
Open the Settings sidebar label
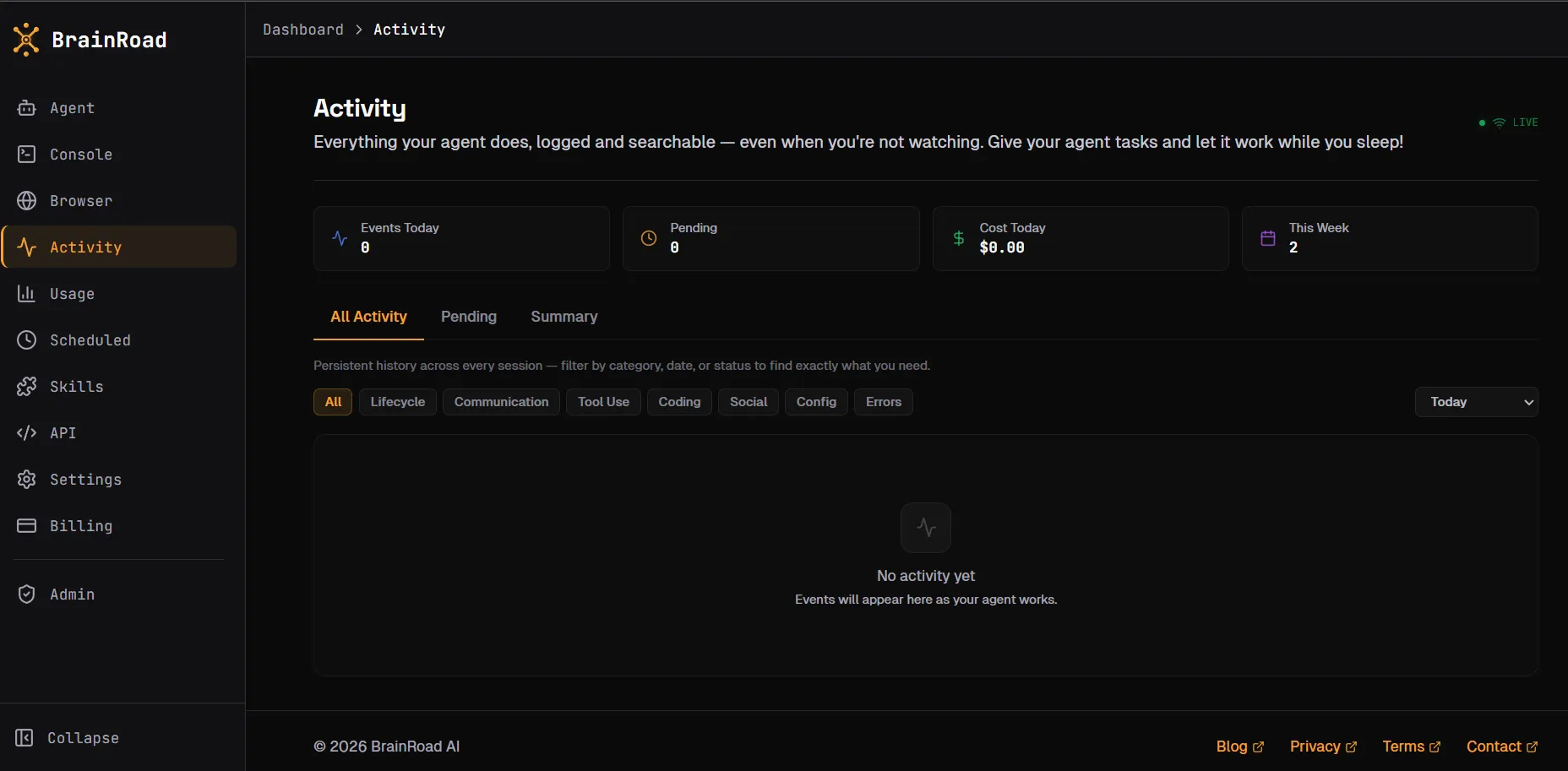tap(86, 480)
